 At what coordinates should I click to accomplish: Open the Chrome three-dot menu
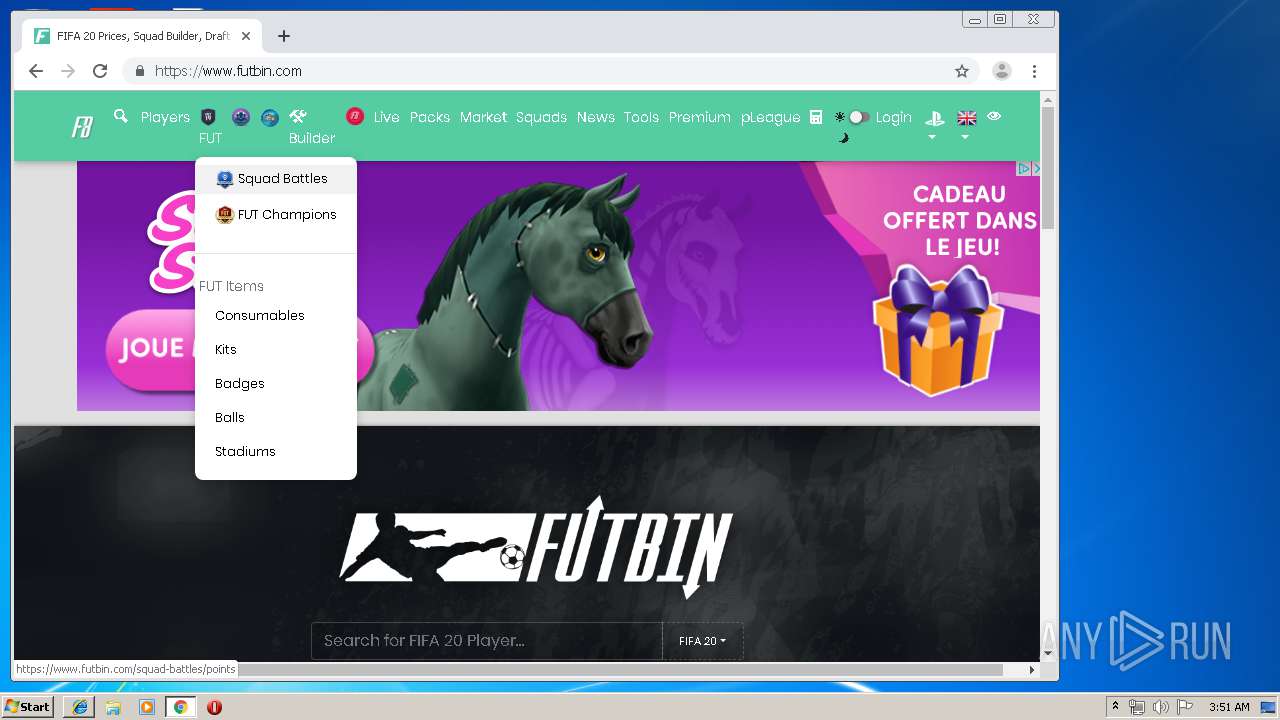tap(1034, 71)
